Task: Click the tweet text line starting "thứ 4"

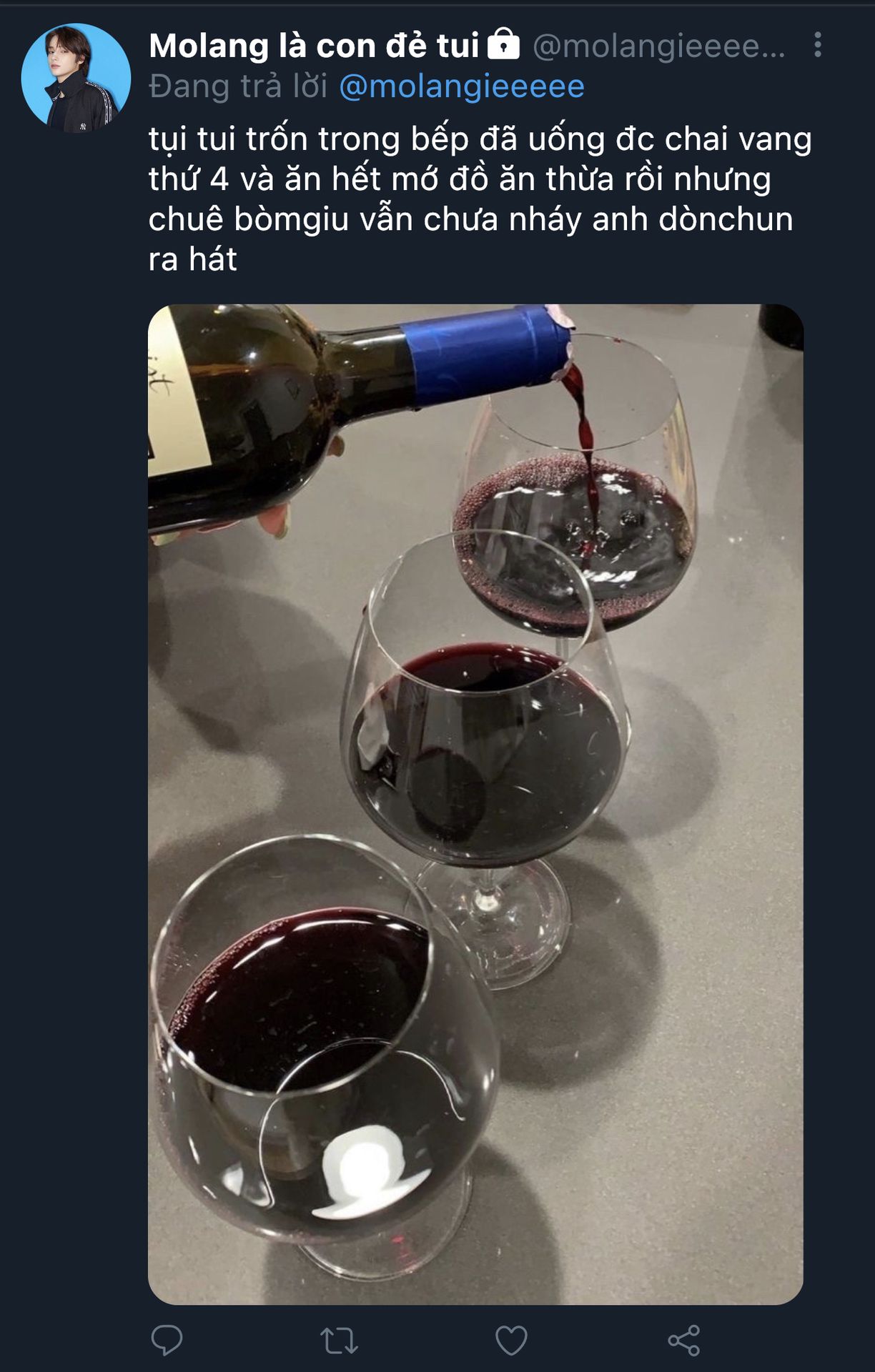Action: [459, 179]
